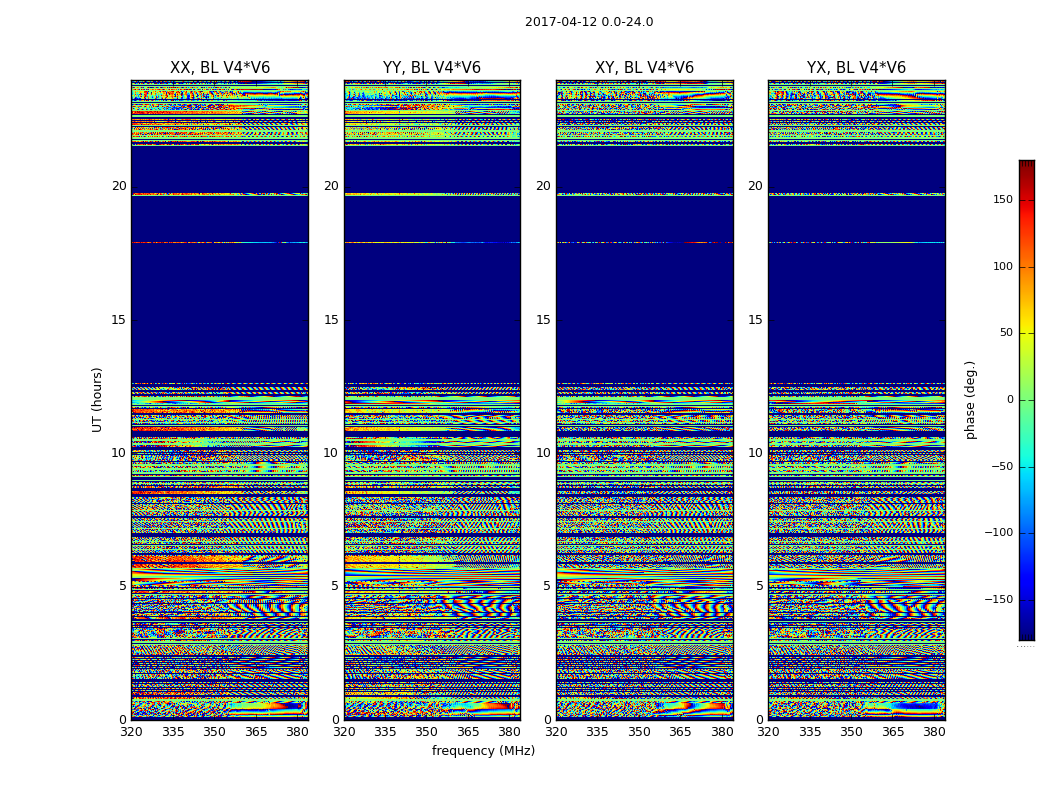
Task: Click the frequency (MHz) x-axis label
Action: click(x=483, y=751)
